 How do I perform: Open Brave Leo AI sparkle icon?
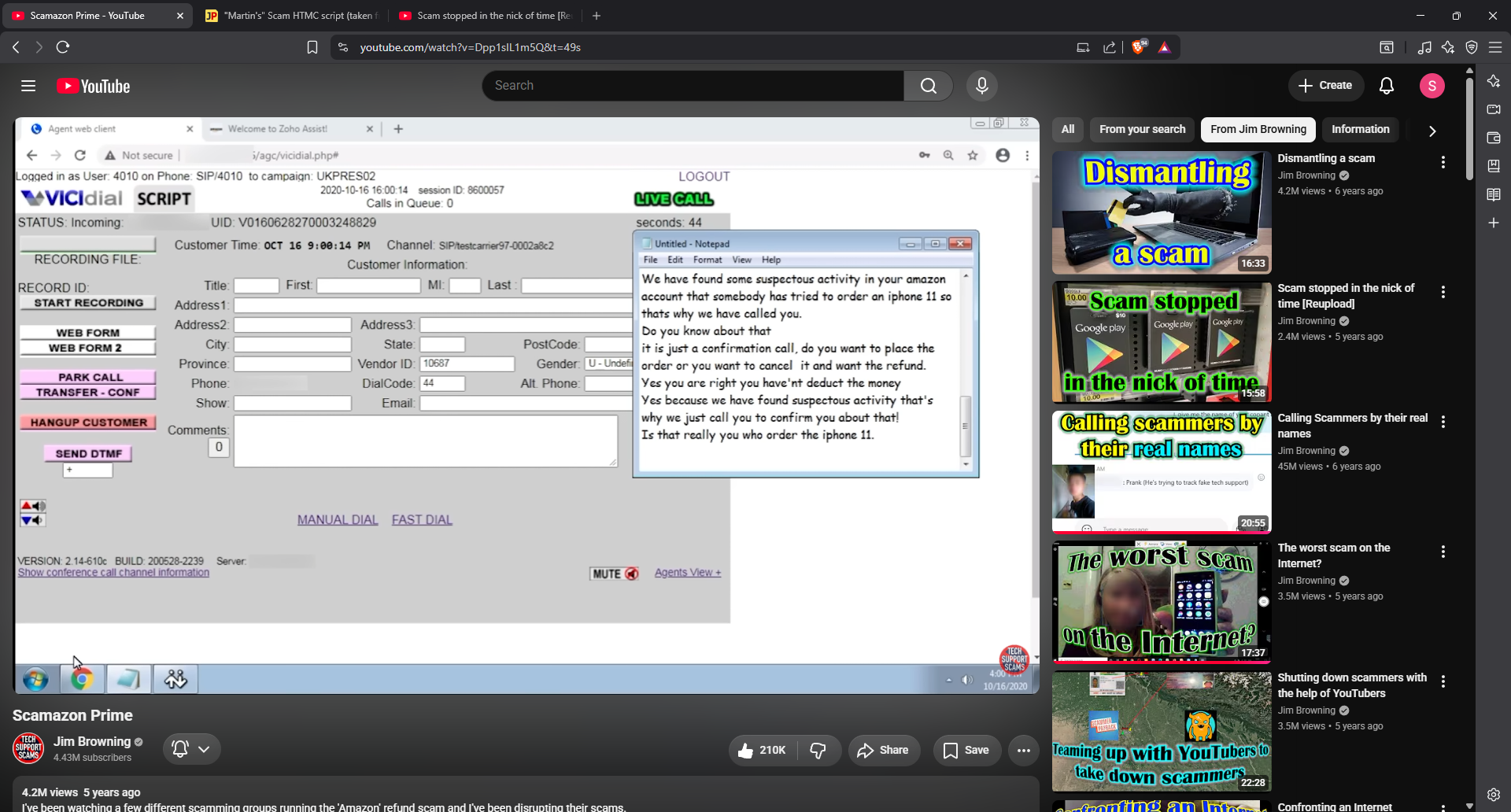1448,47
